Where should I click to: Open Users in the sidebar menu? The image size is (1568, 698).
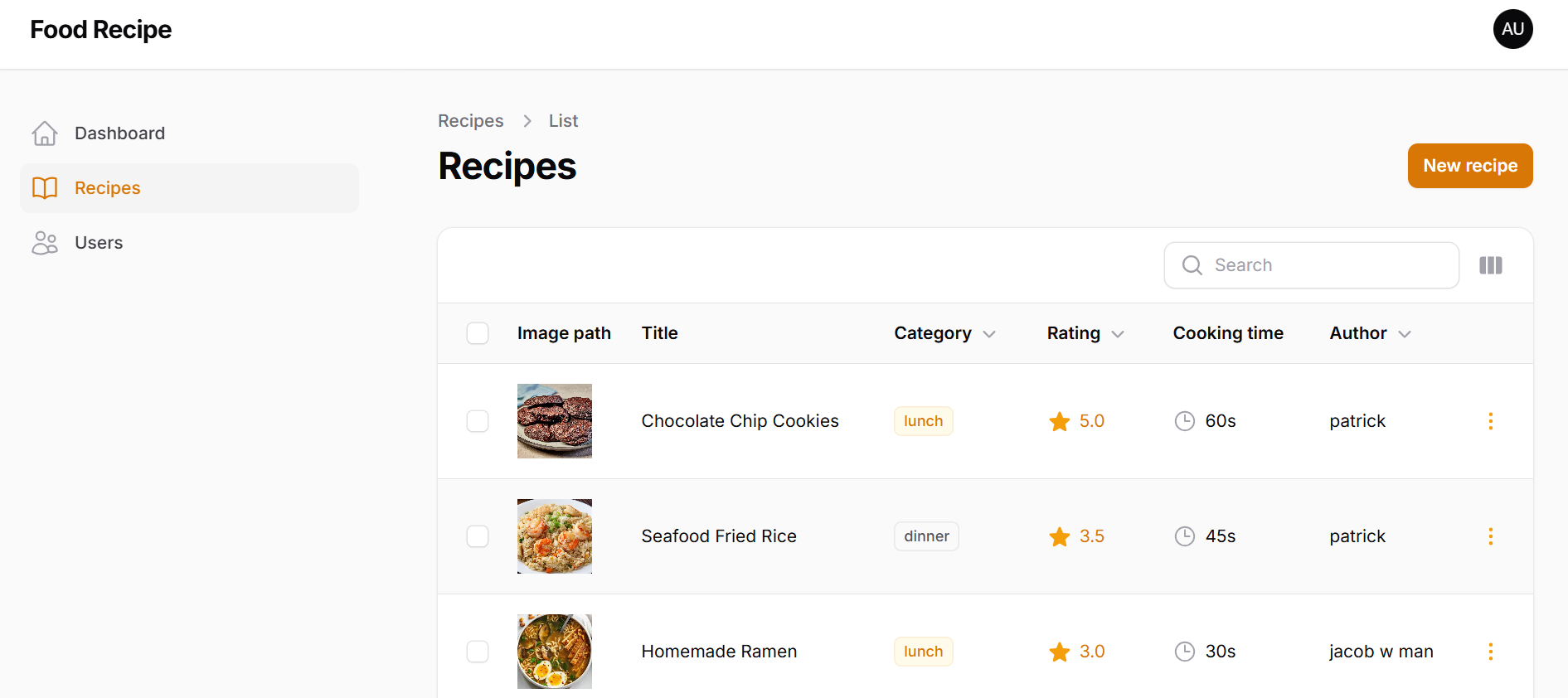tap(99, 243)
